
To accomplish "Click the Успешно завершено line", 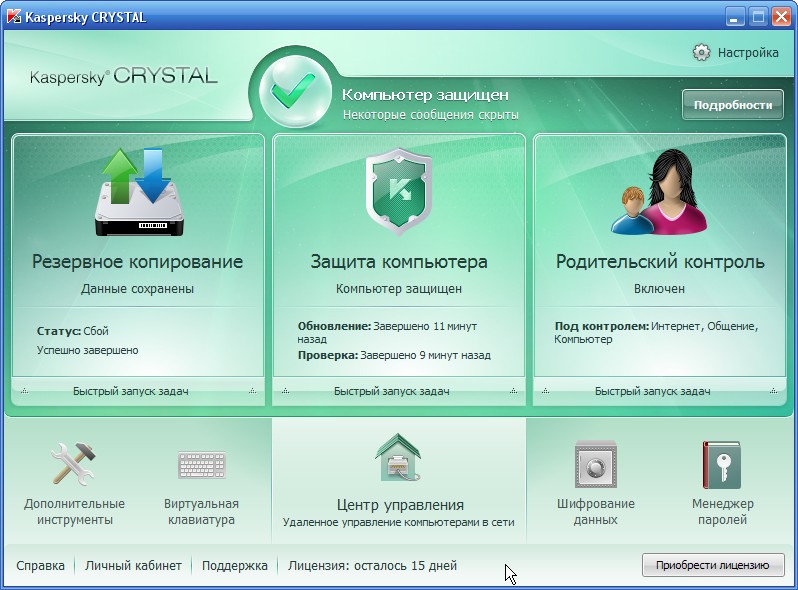I will point(88,350).
